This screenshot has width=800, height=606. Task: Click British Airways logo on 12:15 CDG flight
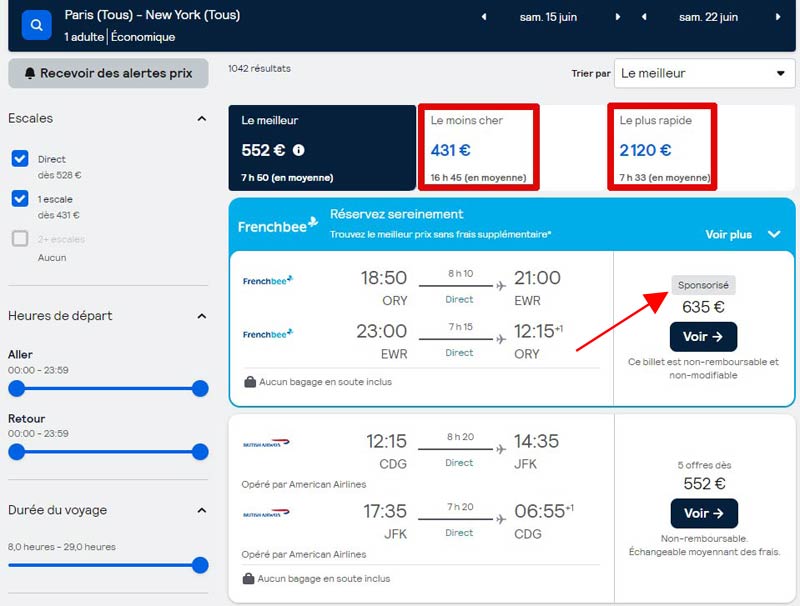tap(266, 443)
